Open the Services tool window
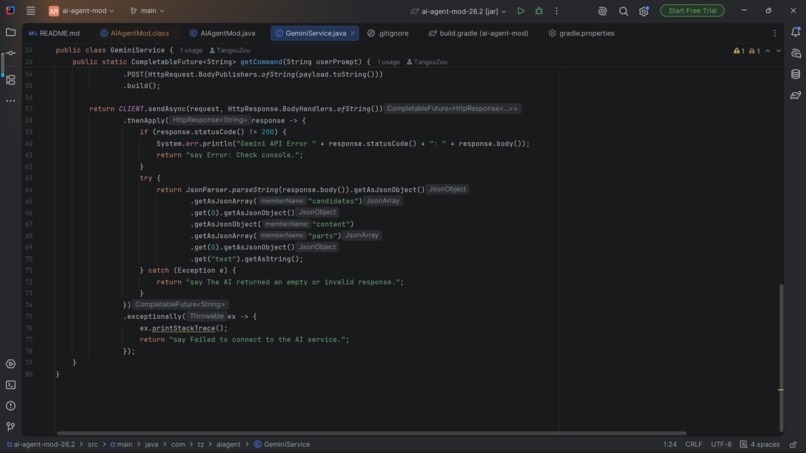 pos(10,364)
